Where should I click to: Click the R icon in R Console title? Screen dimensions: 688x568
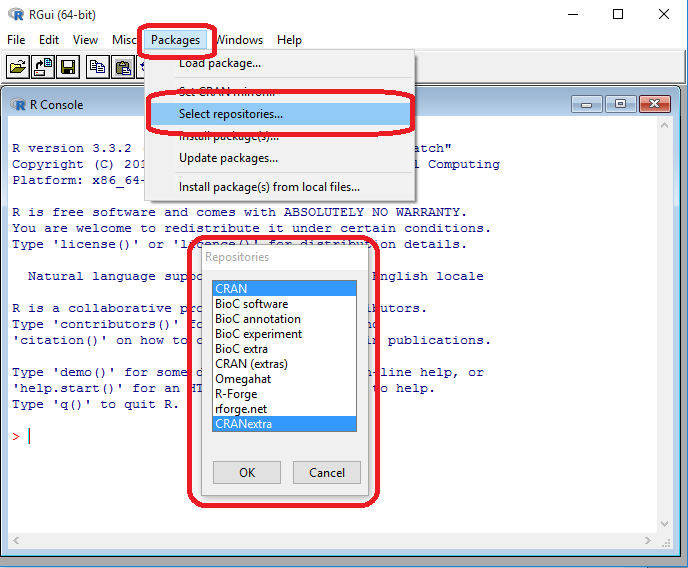point(19,104)
